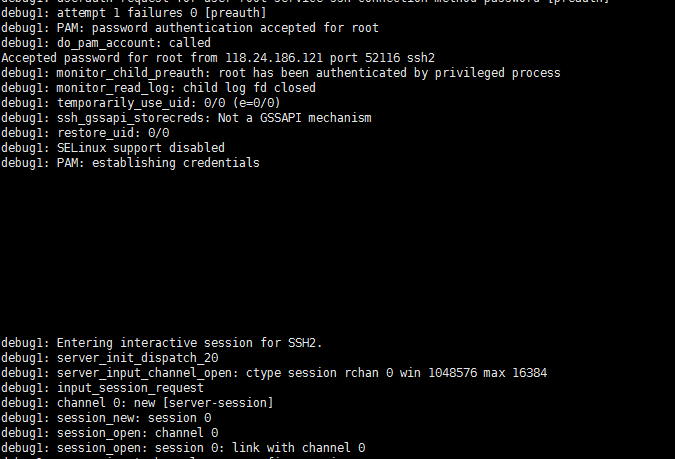Image resolution: width=675 pixels, height=459 pixels.
Task: Click 'Entering interactive session for SSH2.' line
Action: (x=161, y=343)
